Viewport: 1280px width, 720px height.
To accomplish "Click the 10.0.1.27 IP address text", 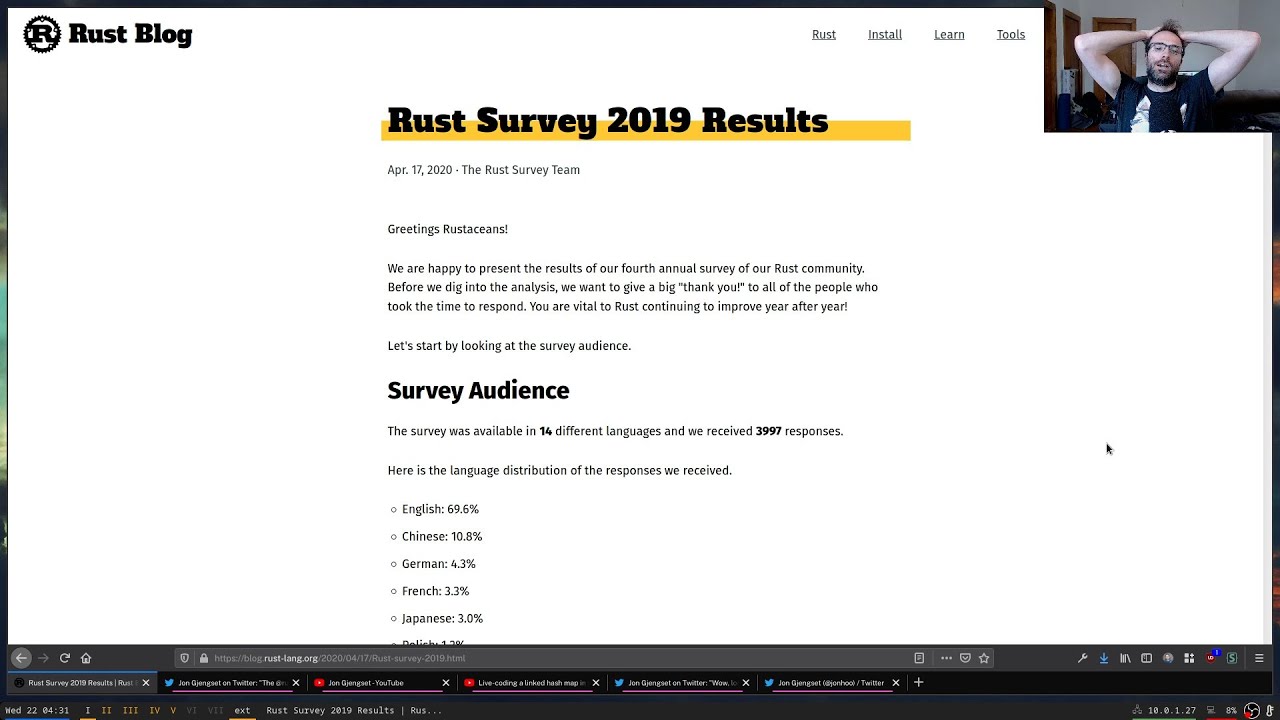I will tap(1172, 711).
